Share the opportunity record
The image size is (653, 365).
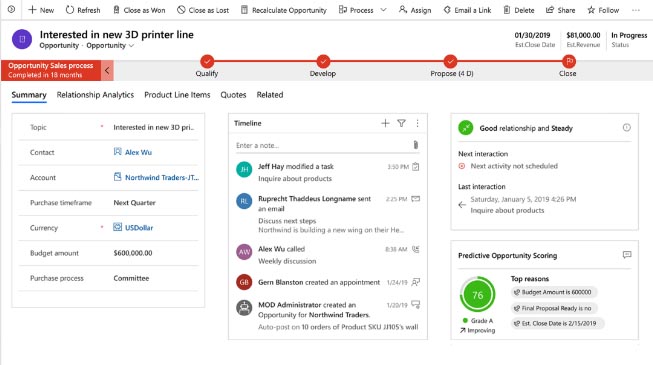click(x=561, y=10)
